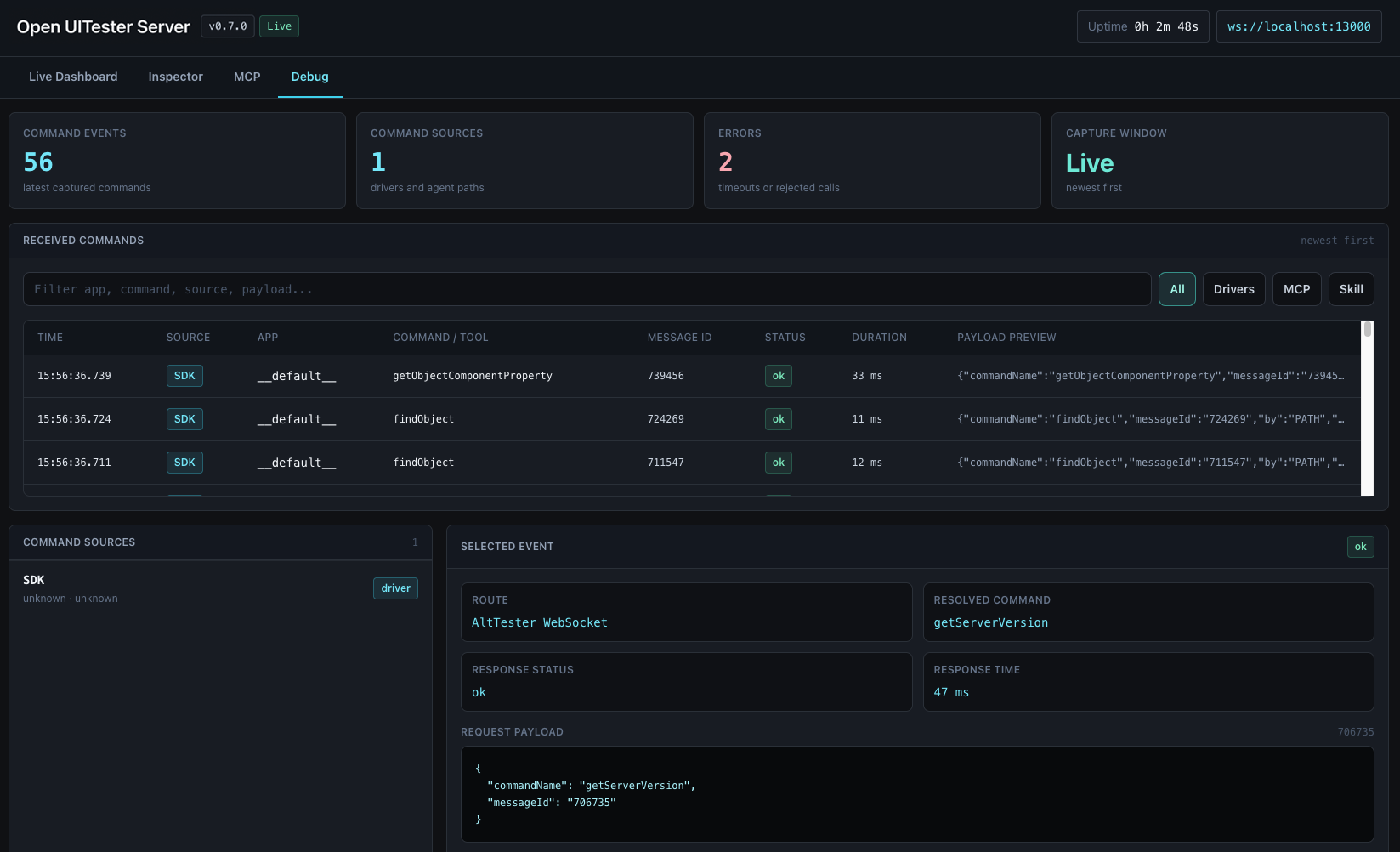Viewport: 1400px width, 852px height.
Task: Click the Open UITester Server title
Action: (x=104, y=26)
